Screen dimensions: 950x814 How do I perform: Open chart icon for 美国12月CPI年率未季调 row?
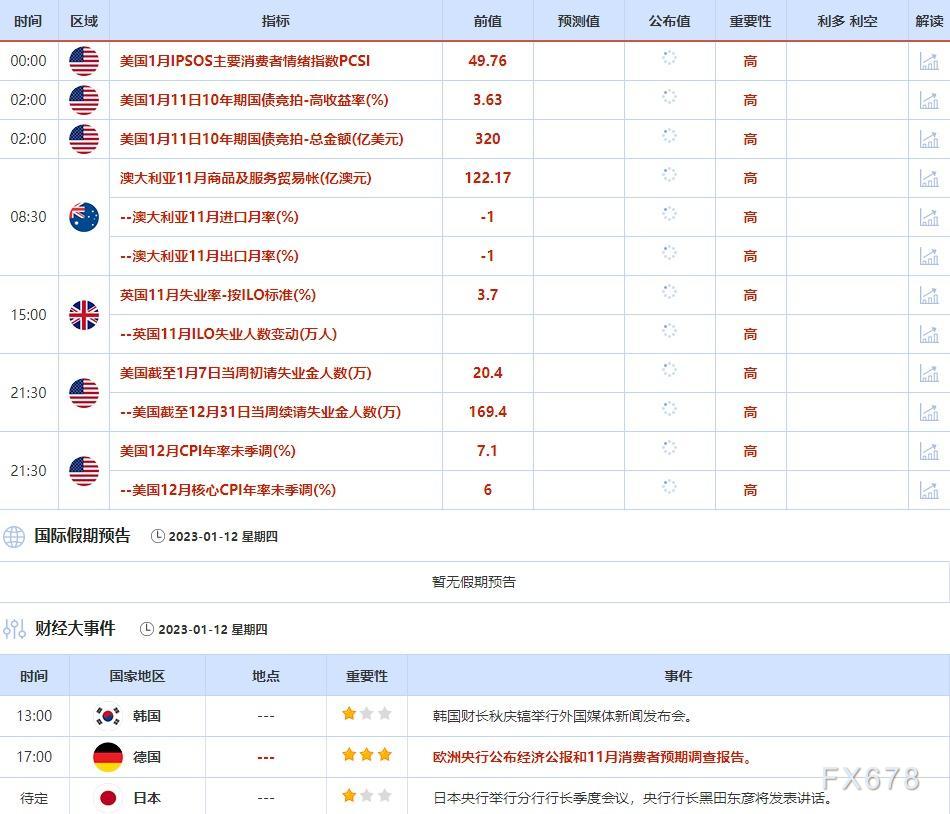coord(929,451)
